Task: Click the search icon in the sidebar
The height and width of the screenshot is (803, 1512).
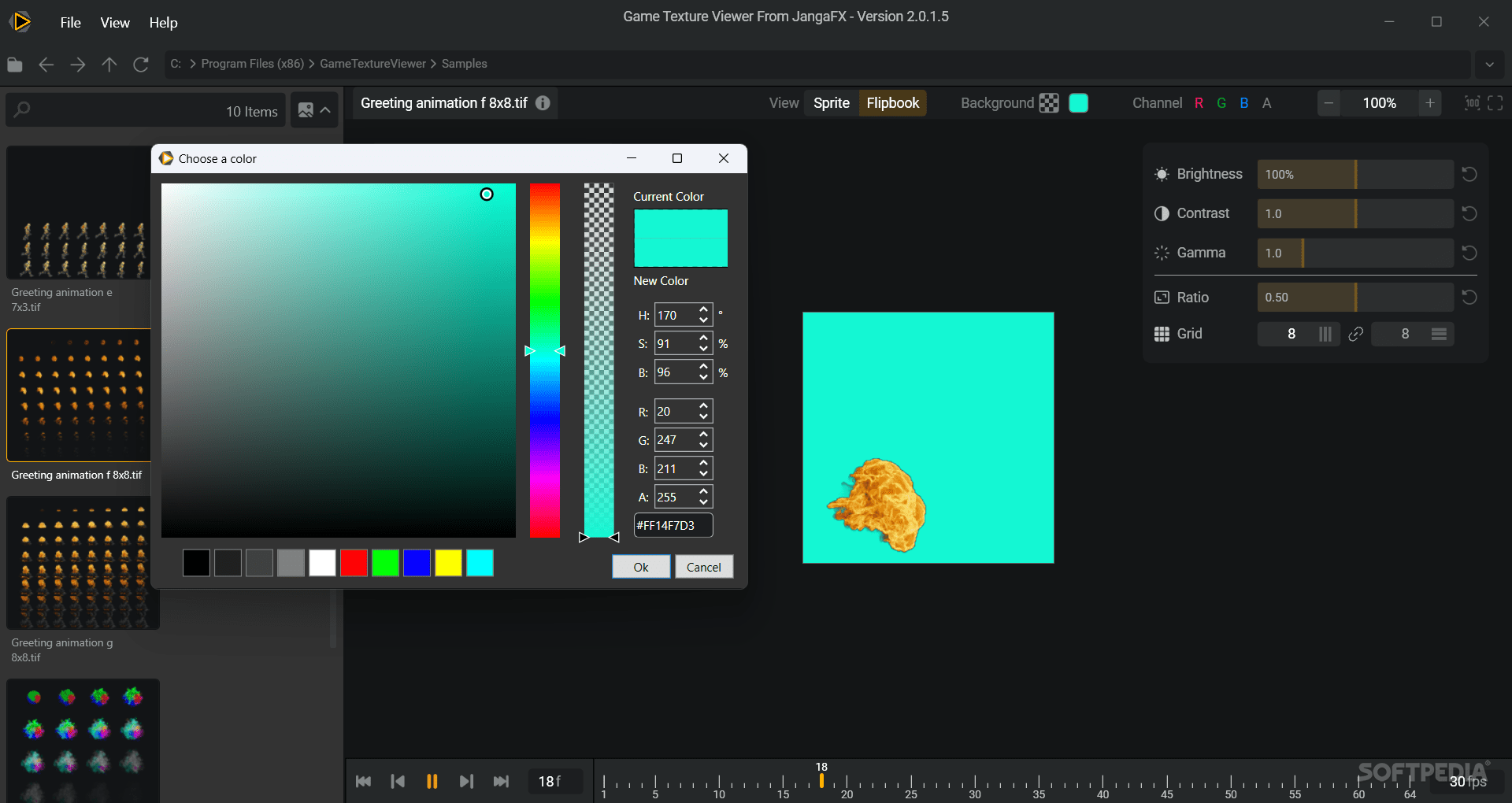Action: (x=21, y=109)
